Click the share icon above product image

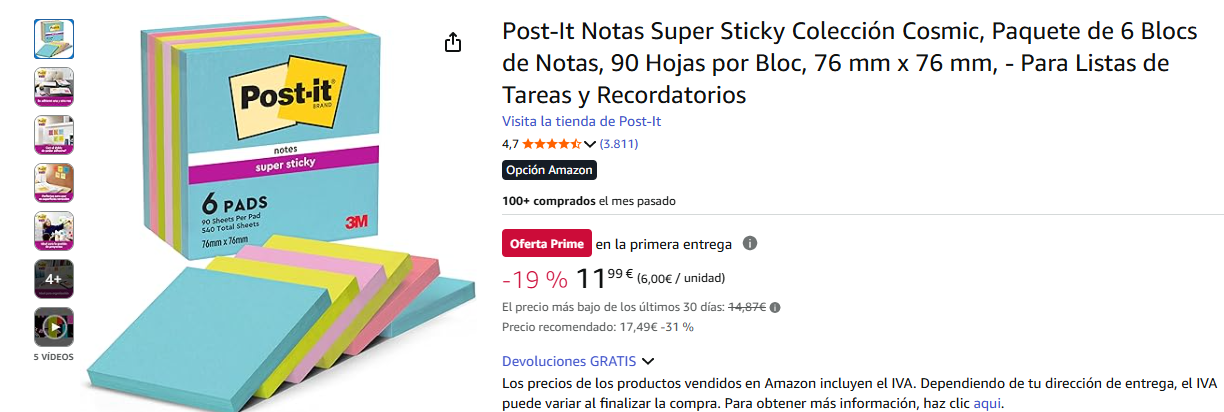coord(453,42)
